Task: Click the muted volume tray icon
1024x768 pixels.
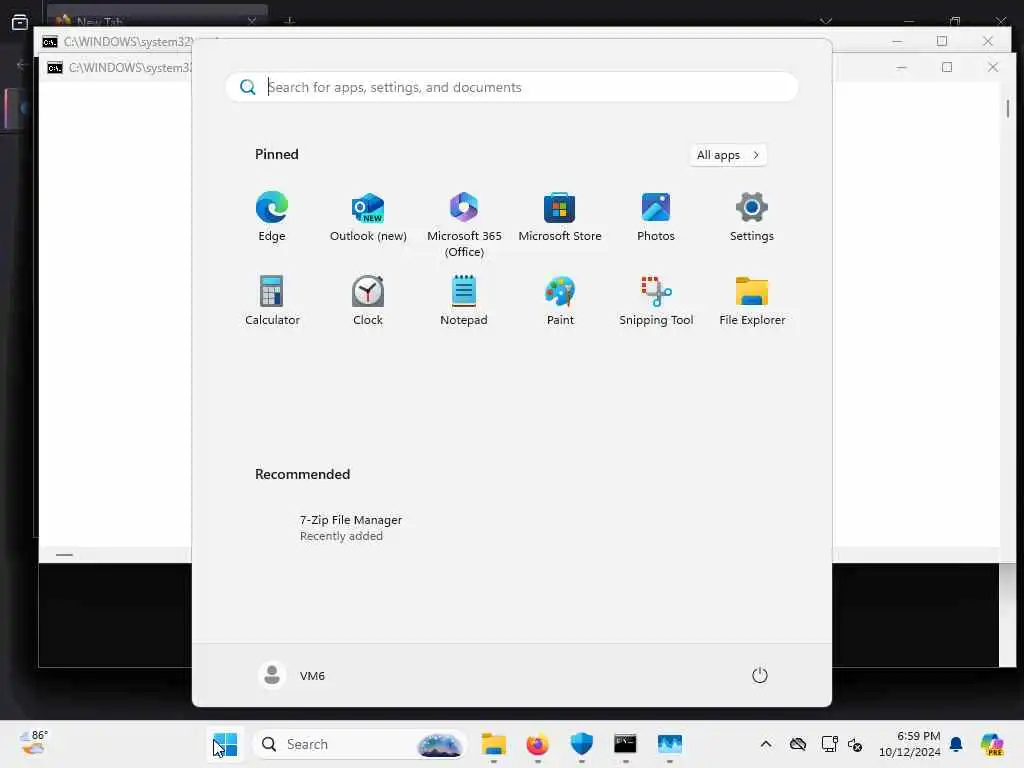Action: [x=855, y=744]
